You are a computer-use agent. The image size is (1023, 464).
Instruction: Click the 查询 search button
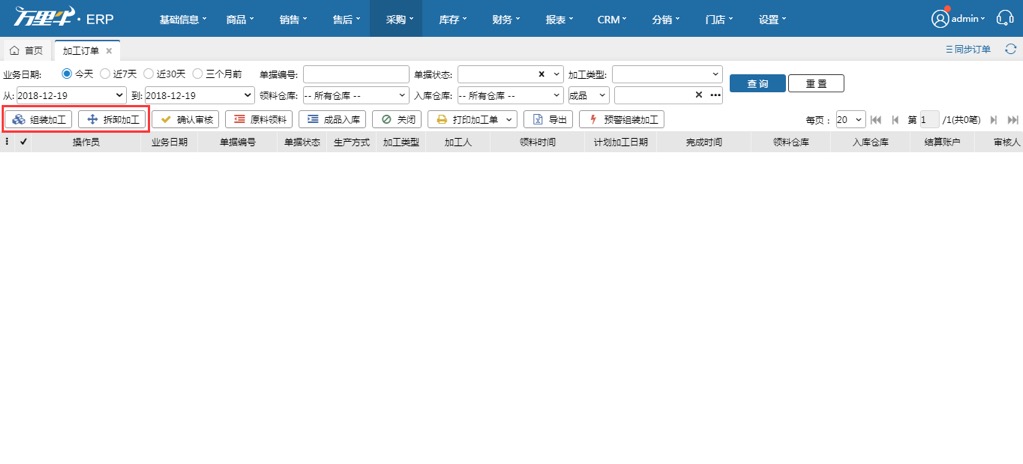[757, 84]
